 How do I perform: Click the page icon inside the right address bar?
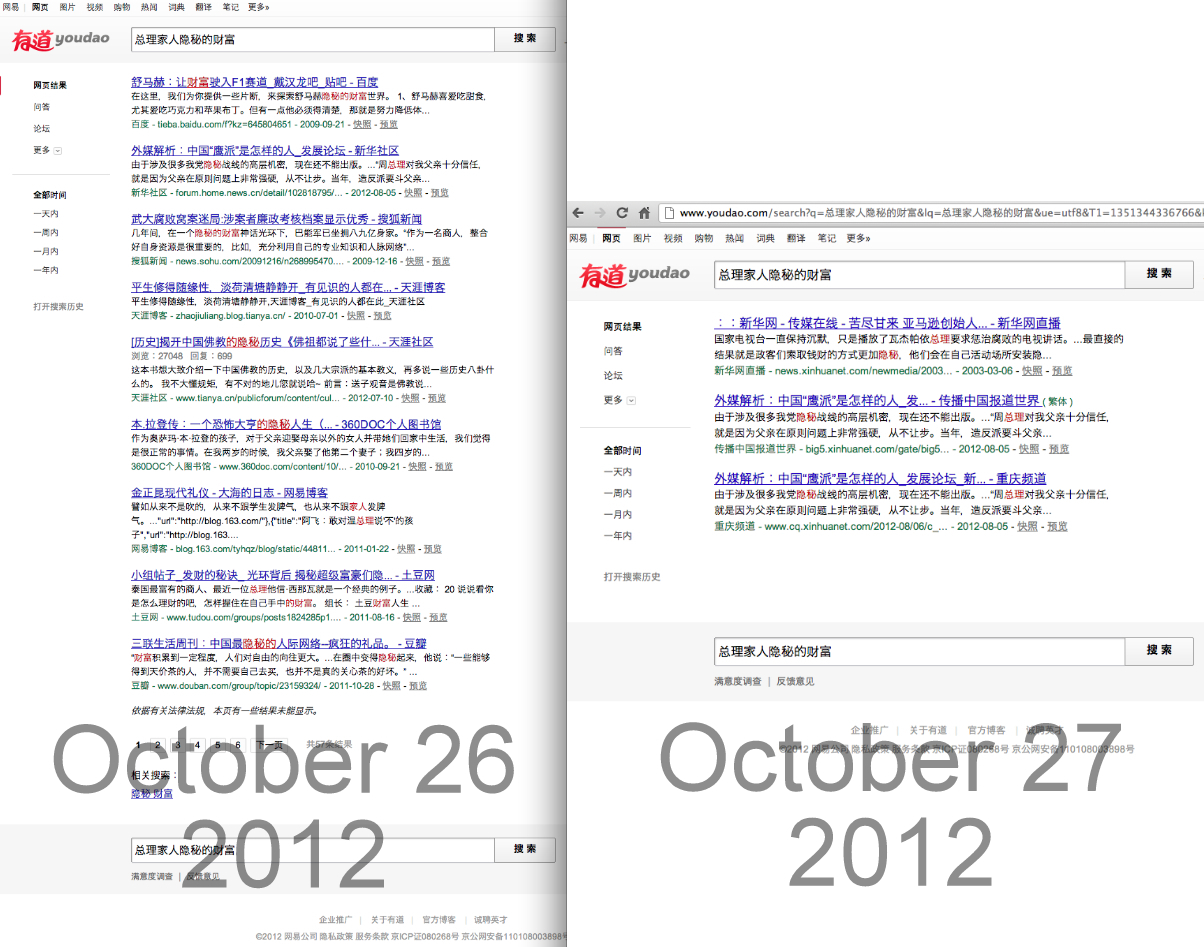[x=669, y=213]
